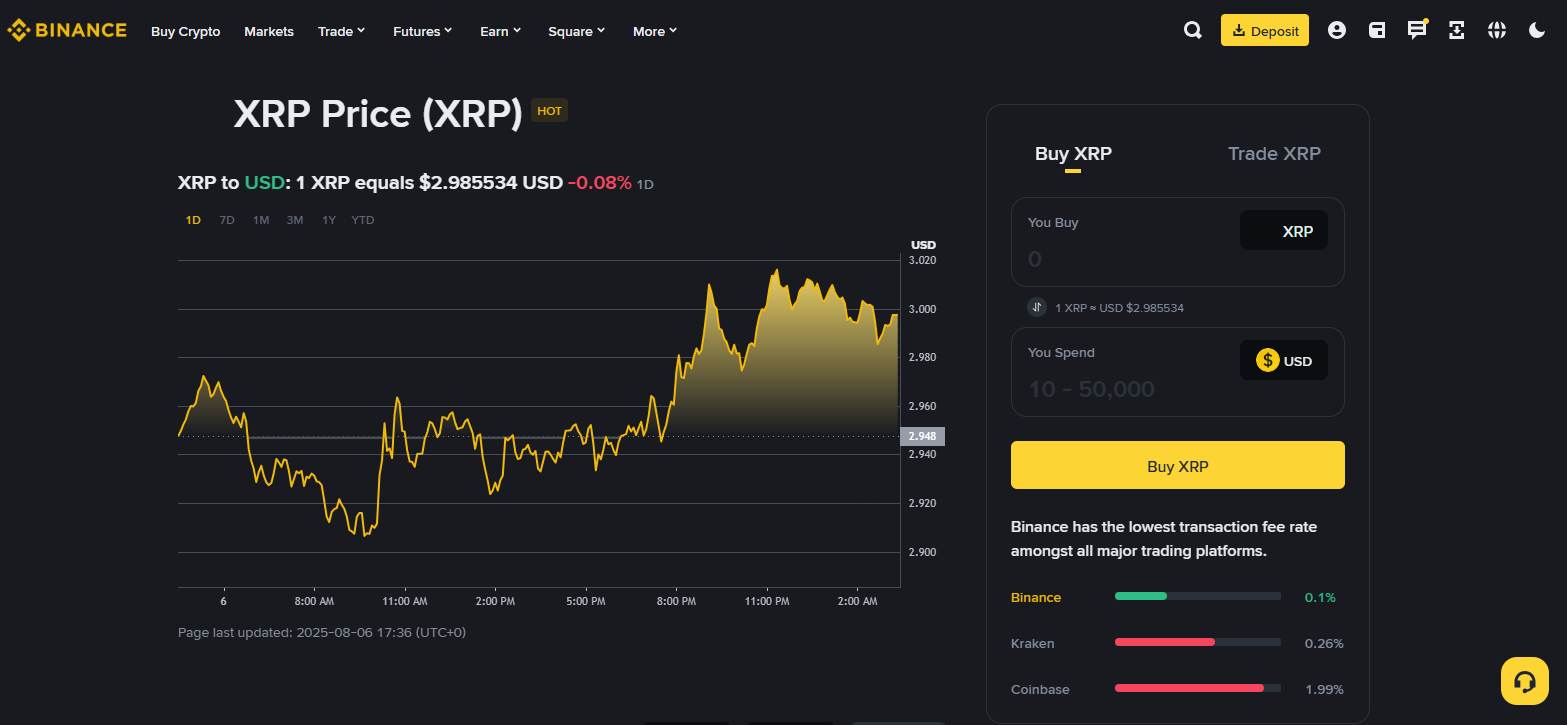The image size is (1567, 725).
Task: Click the '1 XRP ≈ USD $2.985534' rate text
Action: pos(1120,308)
